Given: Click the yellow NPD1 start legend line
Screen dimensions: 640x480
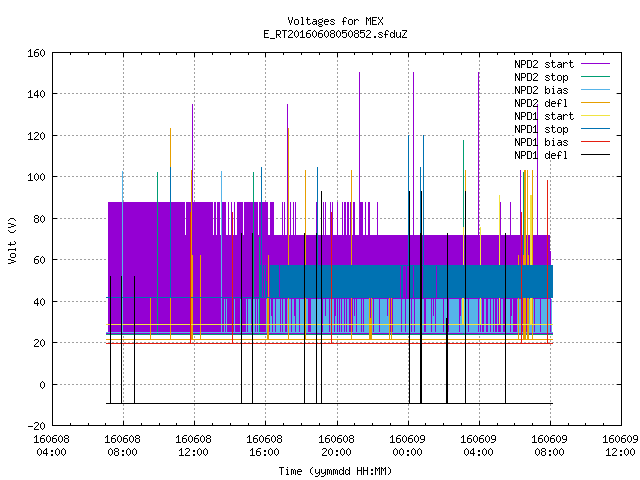Looking at the screenshot, I should pyautogui.click(x=595, y=116).
